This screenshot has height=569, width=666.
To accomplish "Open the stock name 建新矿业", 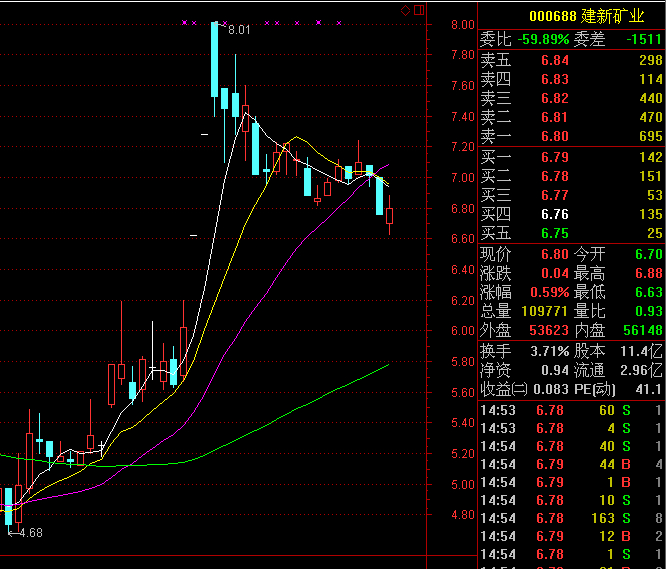I will [614, 16].
